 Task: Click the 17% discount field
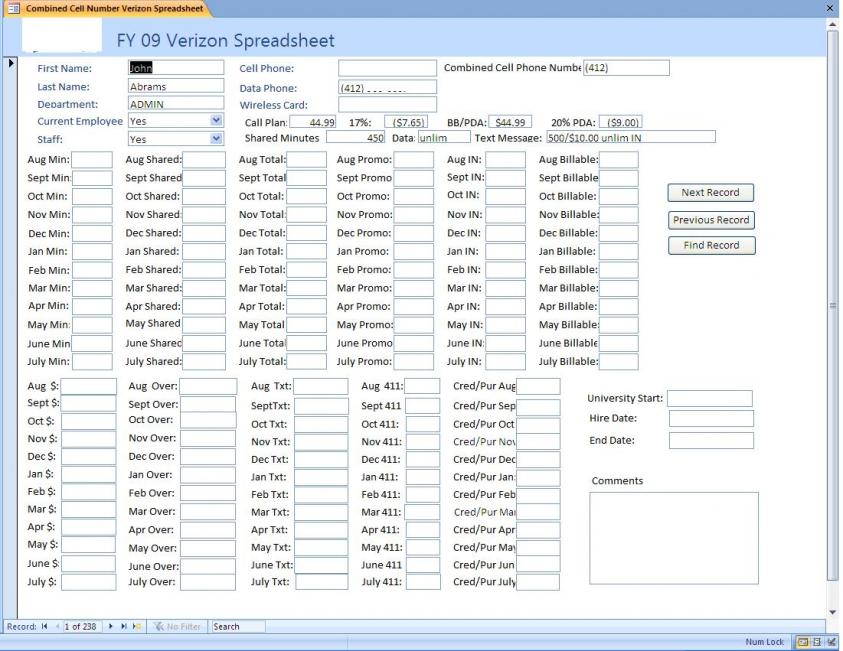pyautogui.click(x=406, y=122)
